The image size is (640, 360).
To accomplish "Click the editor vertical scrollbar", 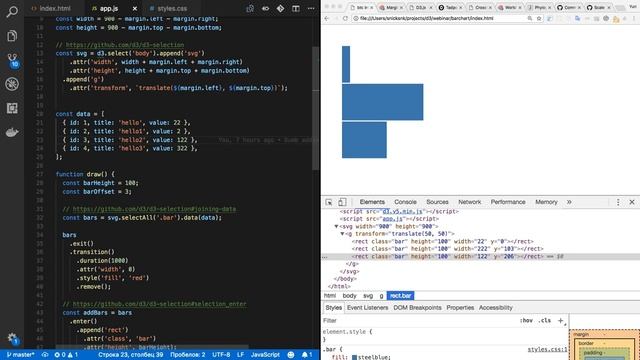I will 316,108.
